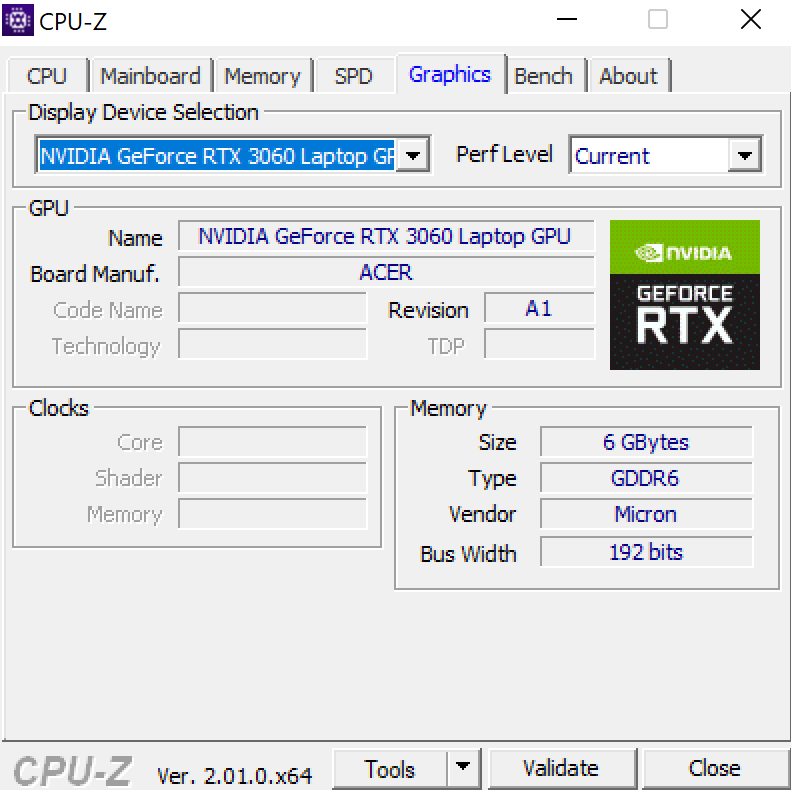Image resolution: width=791 pixels, height=790 pixels.
Task: Open the Mainboard tab
Action: point(150,76)
